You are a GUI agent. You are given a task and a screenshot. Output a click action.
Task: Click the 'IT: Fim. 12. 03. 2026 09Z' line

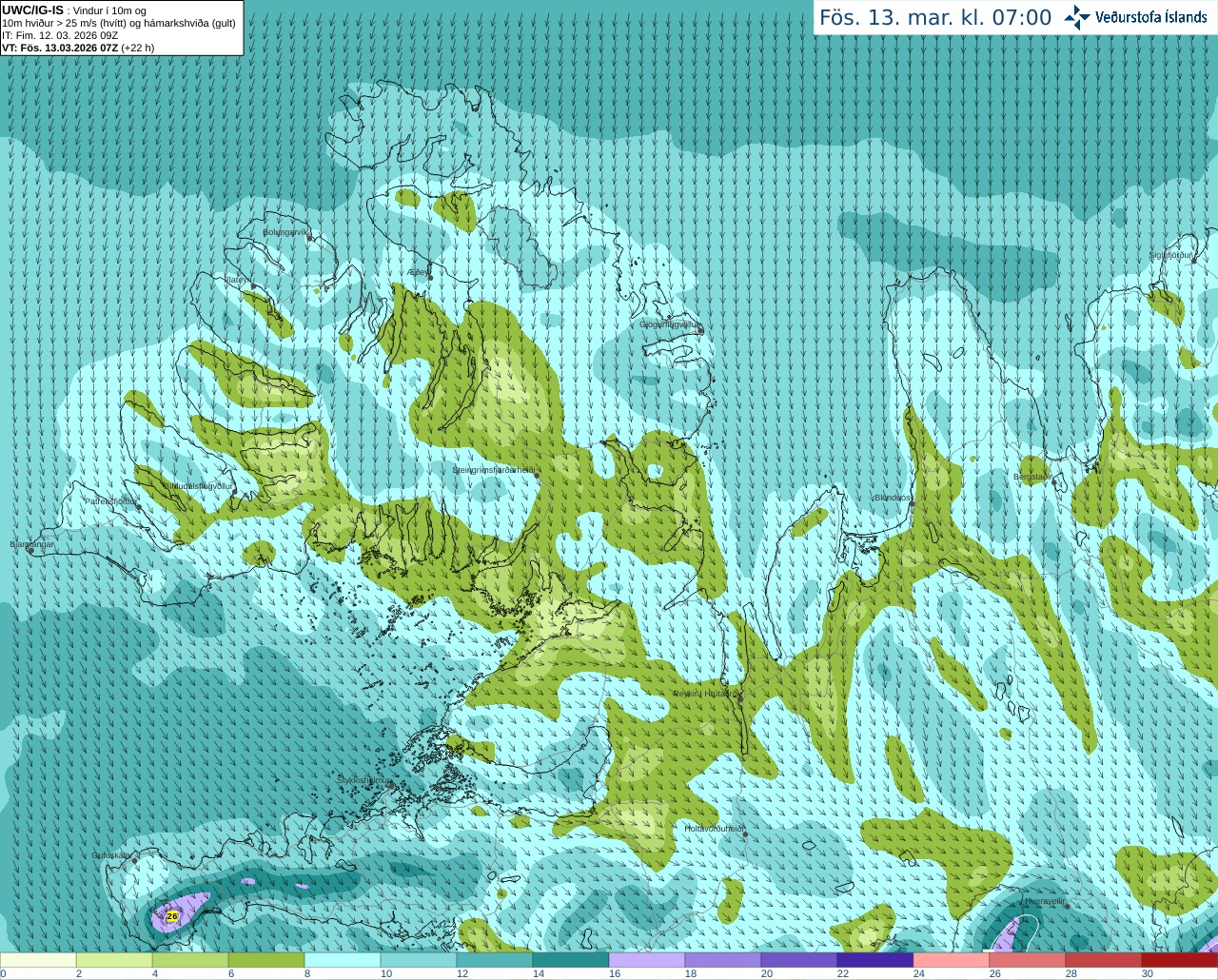pyautogui.click(x=60, y=35)
